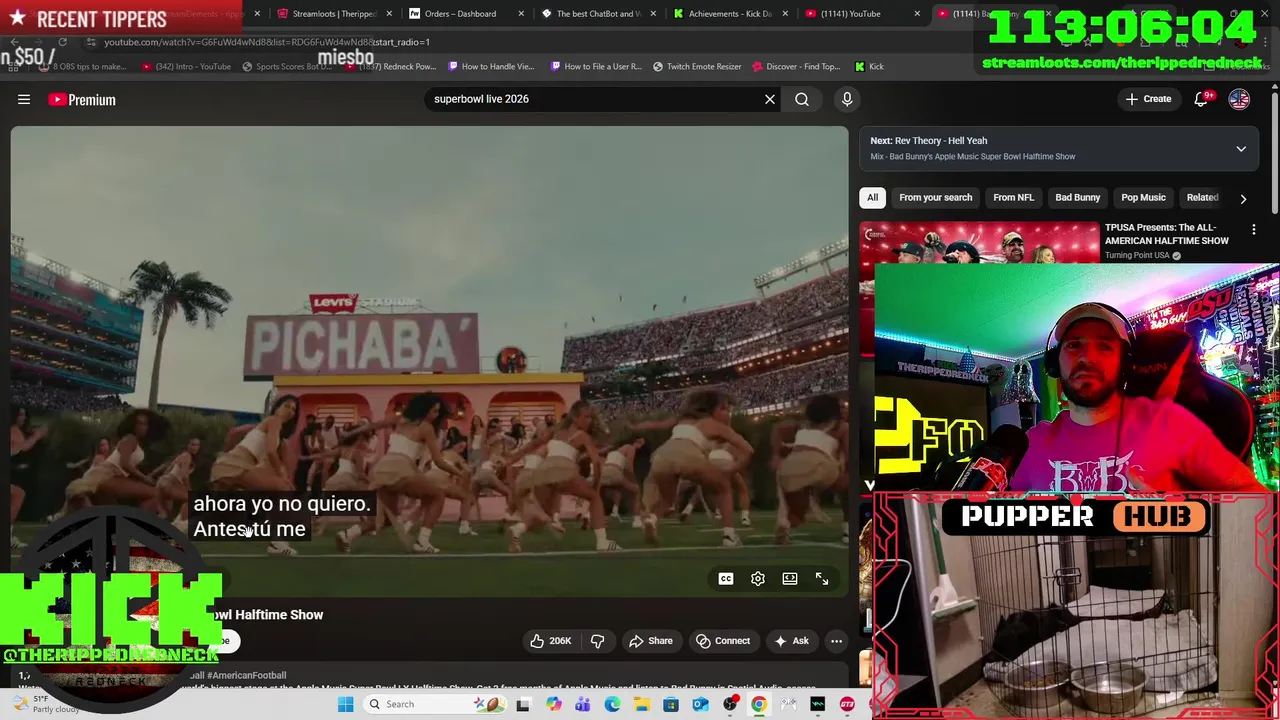Open the Sports Scores Bot bookmark
The image size is (1280, 720).
point(287,66)
